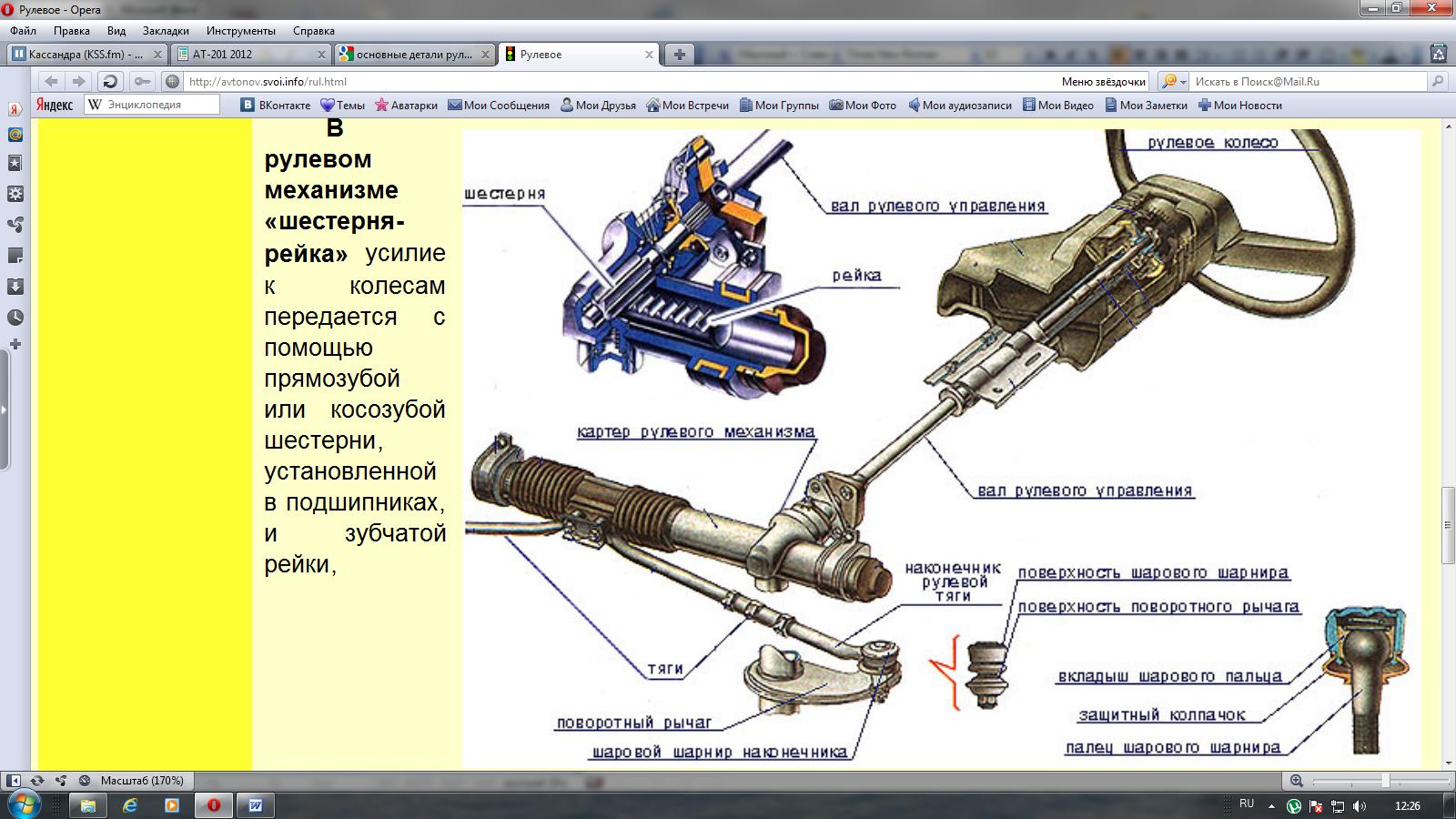
Task: Open the password wand key icon
Action: tap(141, 81)
